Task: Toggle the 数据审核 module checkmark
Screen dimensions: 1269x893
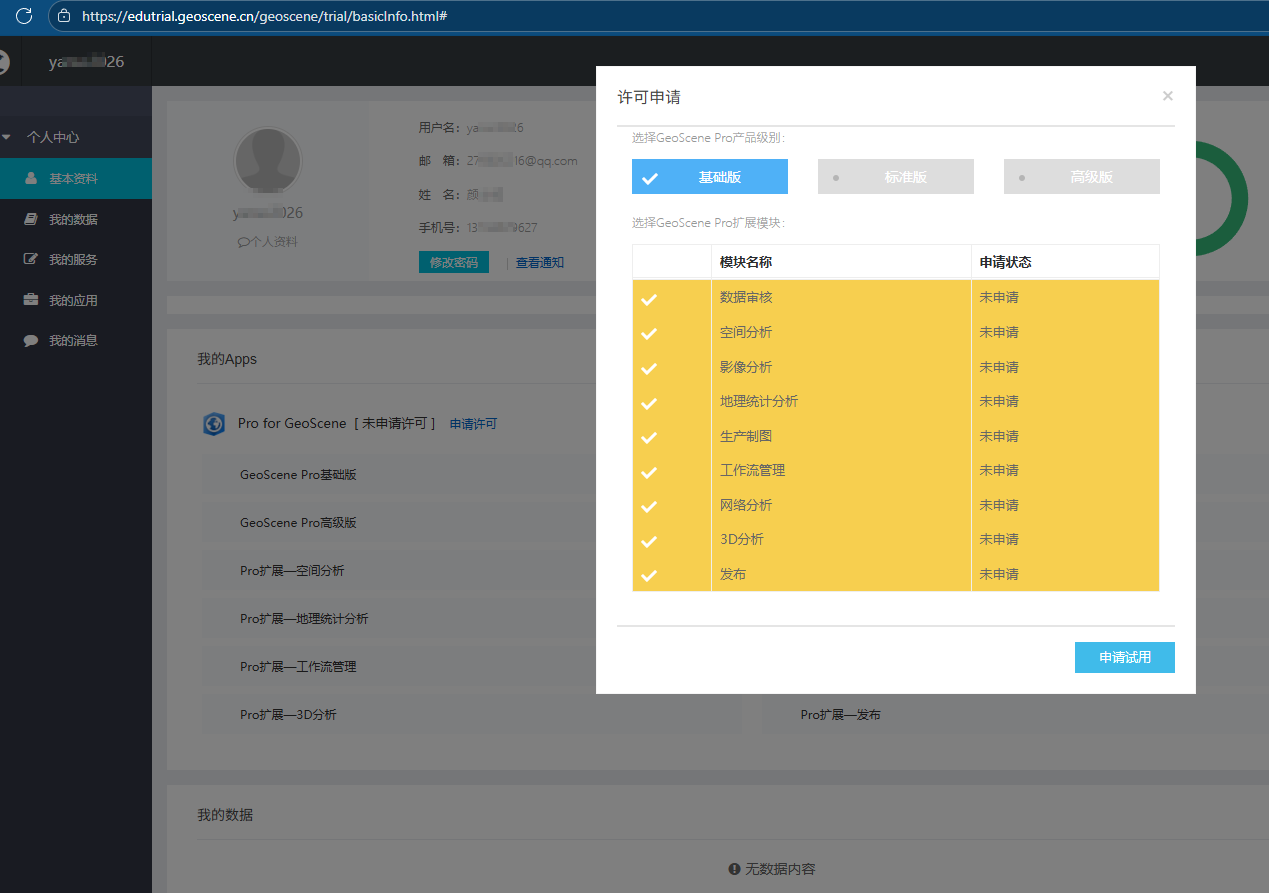Action: [x=649, y=299]
